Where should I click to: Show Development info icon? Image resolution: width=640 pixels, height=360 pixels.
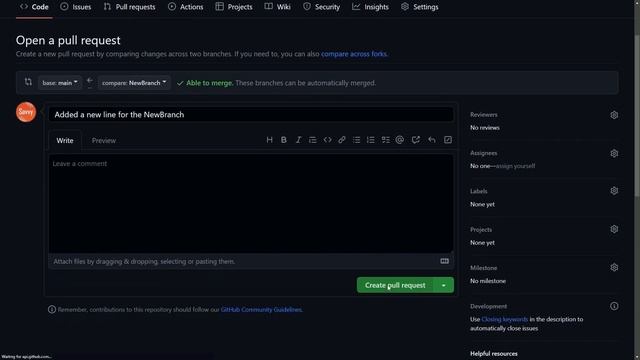click(614, 306)
